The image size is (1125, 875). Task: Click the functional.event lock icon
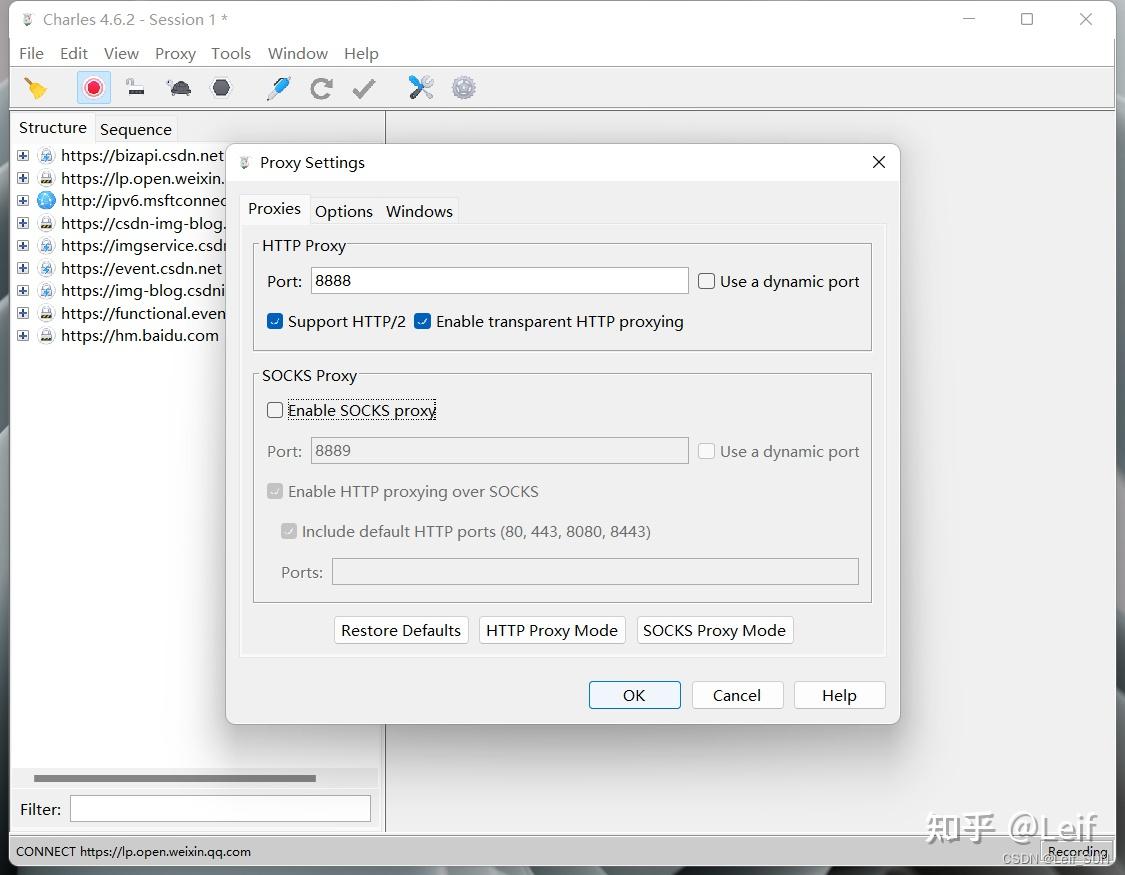(46, 313)
